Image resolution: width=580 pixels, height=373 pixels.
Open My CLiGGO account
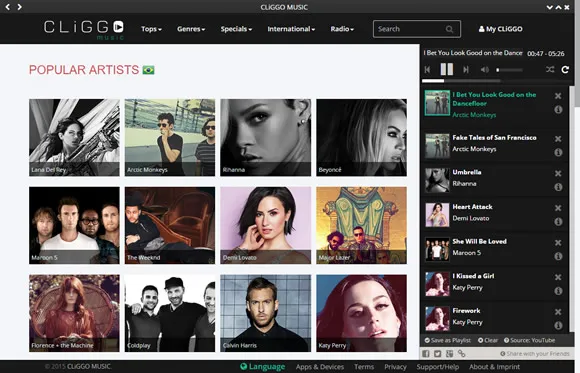pyautogui.click(x=500, y=29)
